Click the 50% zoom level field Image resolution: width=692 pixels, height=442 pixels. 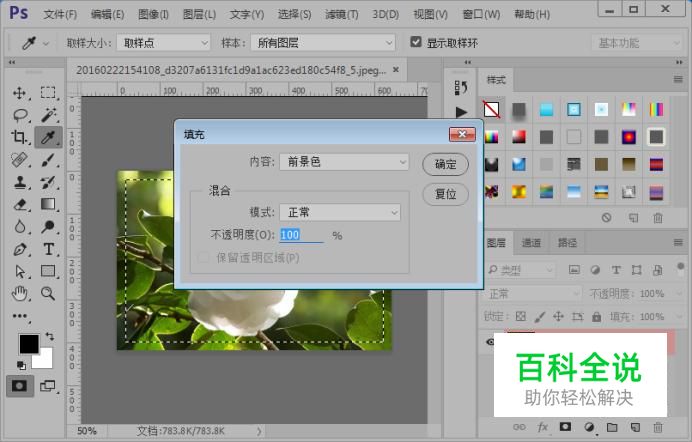(x=87, y=431)
